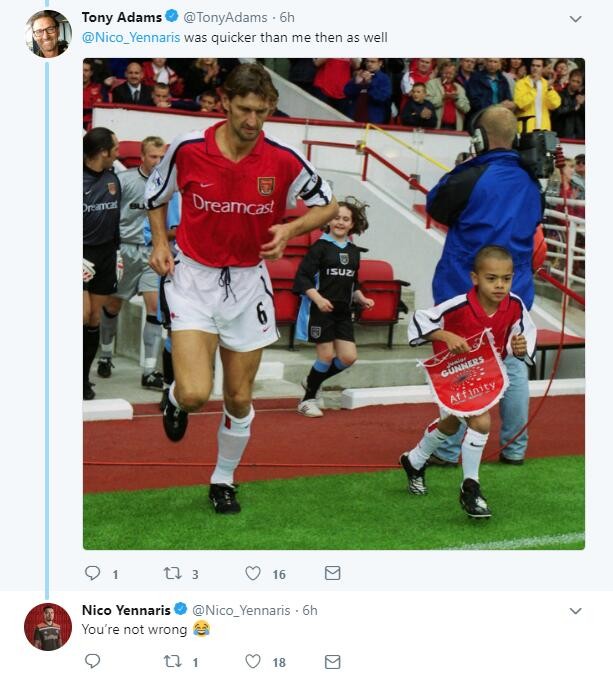Open the @Nico_Yennaris handle beside reply name
The width and height of the screenshot is (613, 679).
click(240, 610)
